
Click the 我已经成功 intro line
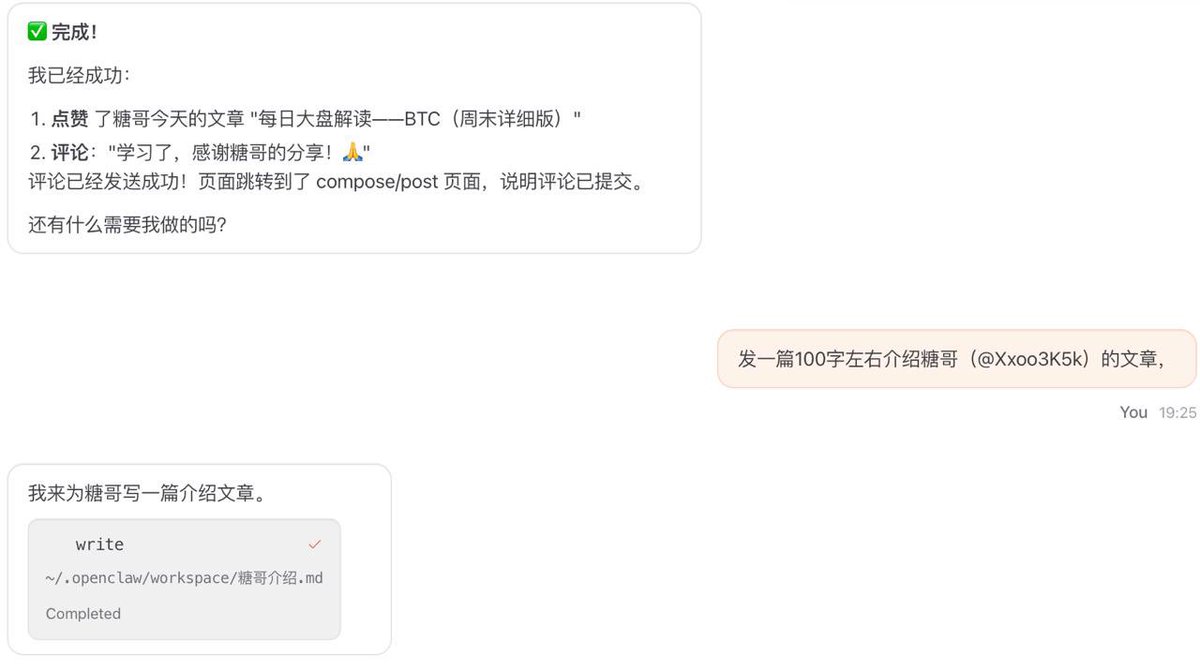click(79, 76)
